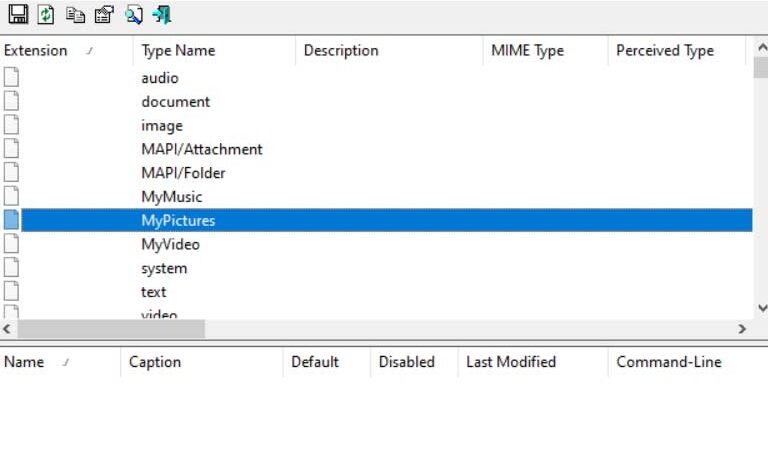Click the file icon of the MAPI/Attachment row

(11, 148)
